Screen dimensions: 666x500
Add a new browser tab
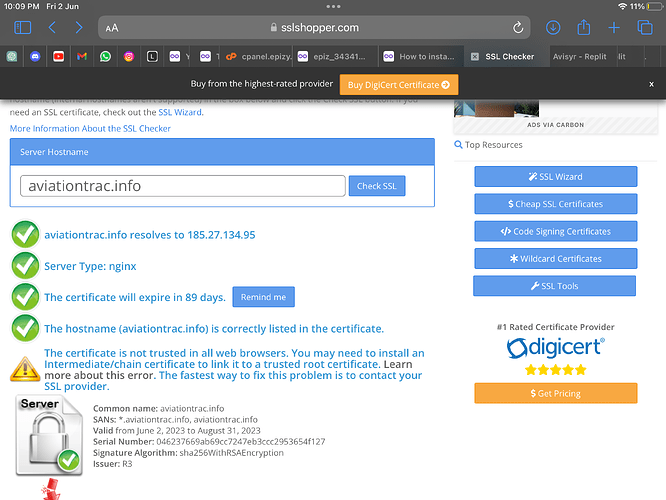pyautogui.click(x=614, y=28)
